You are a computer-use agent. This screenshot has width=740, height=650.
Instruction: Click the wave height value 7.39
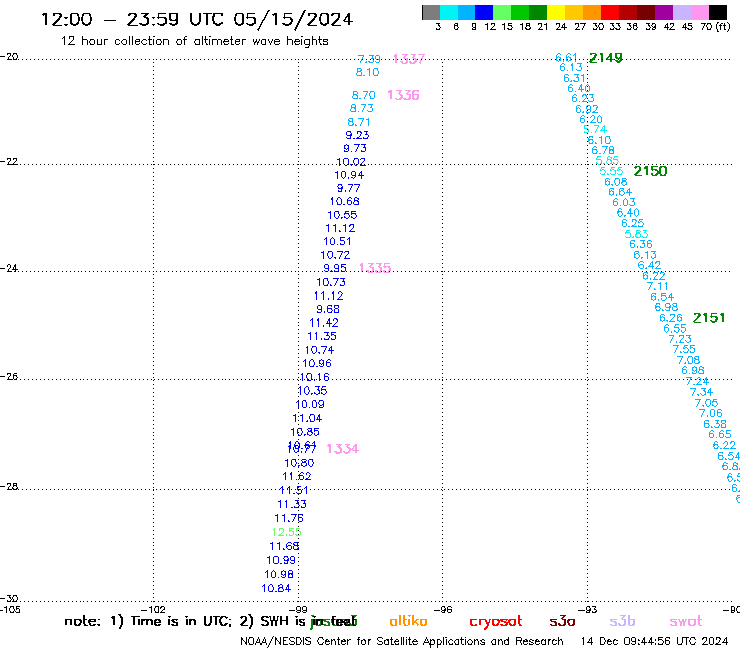pyautogui.click(x=369, y=59)
